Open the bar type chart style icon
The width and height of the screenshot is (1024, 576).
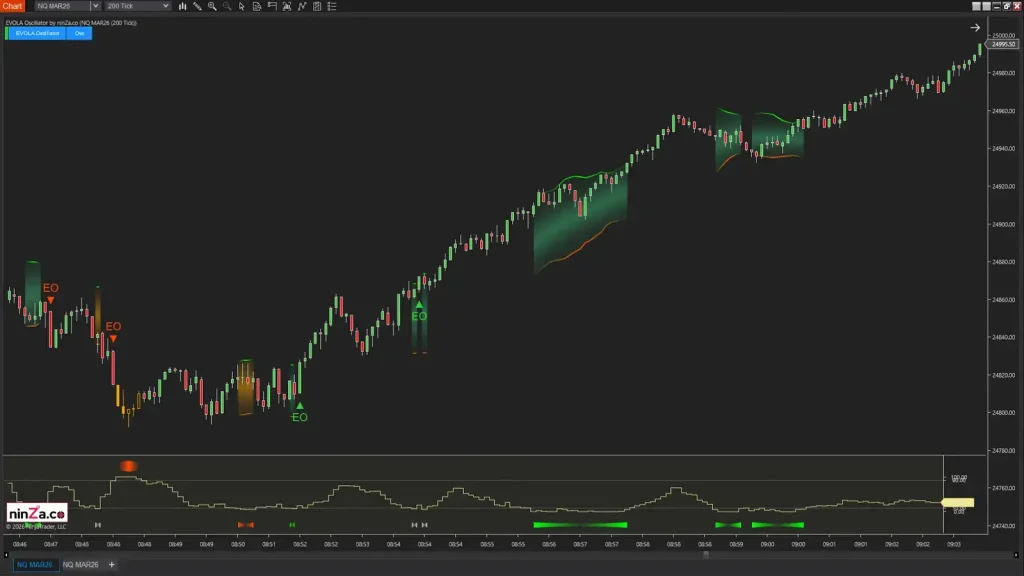[182, 6]
